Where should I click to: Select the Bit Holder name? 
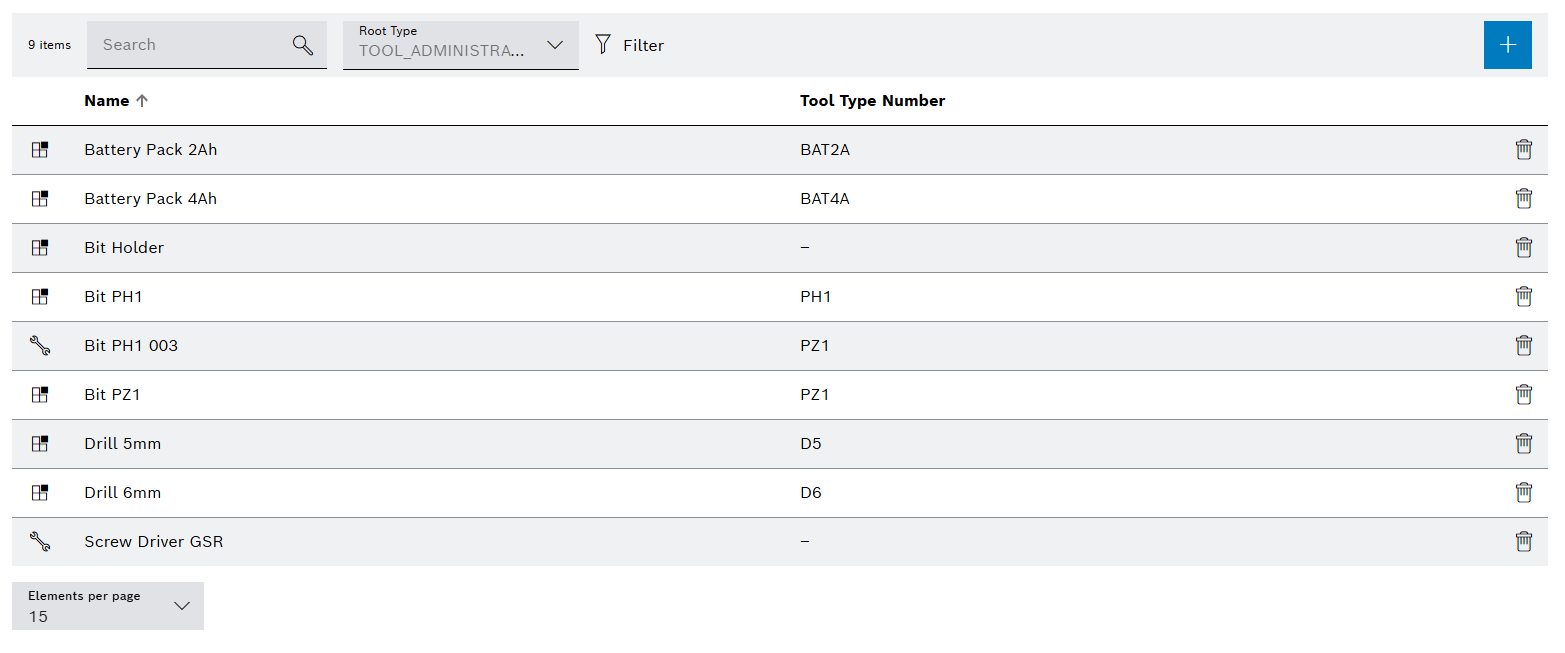pos(124,247)
